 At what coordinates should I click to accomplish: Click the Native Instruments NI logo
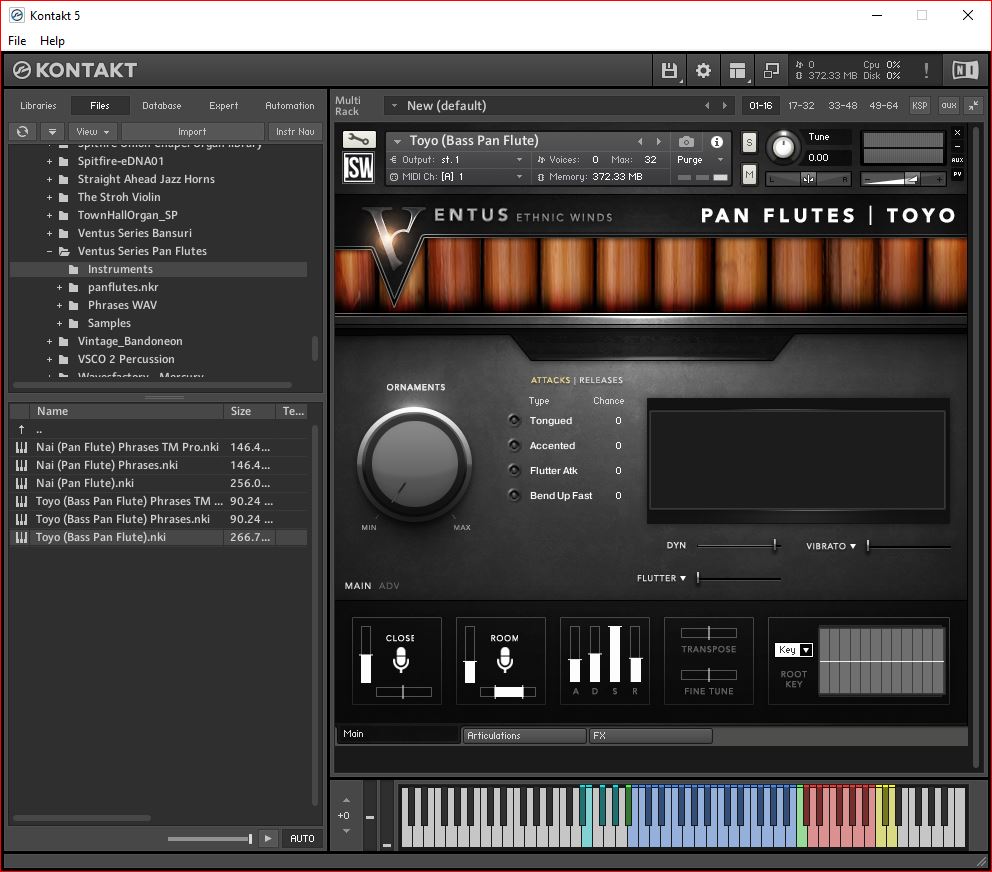(965, 70)
